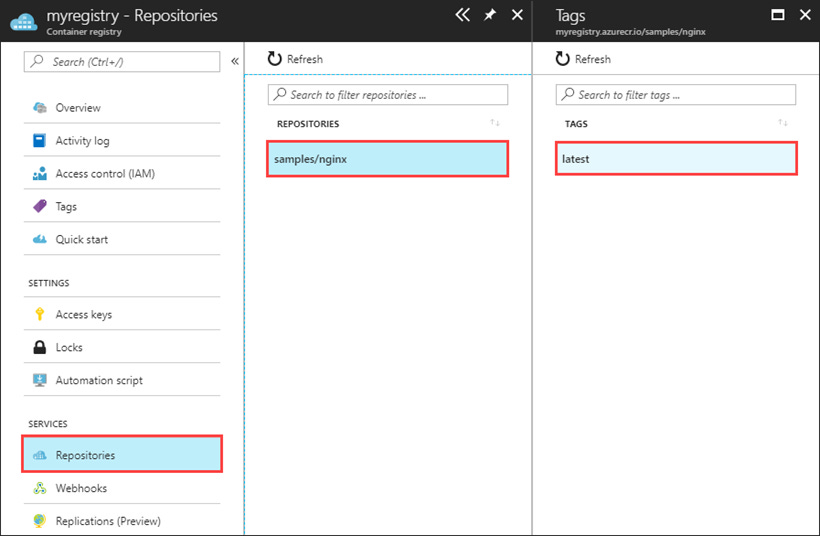Viewport: 820px width, 536px height.
Task: Click the magnifier icon in repositories filter
Action: pos(280,94)
